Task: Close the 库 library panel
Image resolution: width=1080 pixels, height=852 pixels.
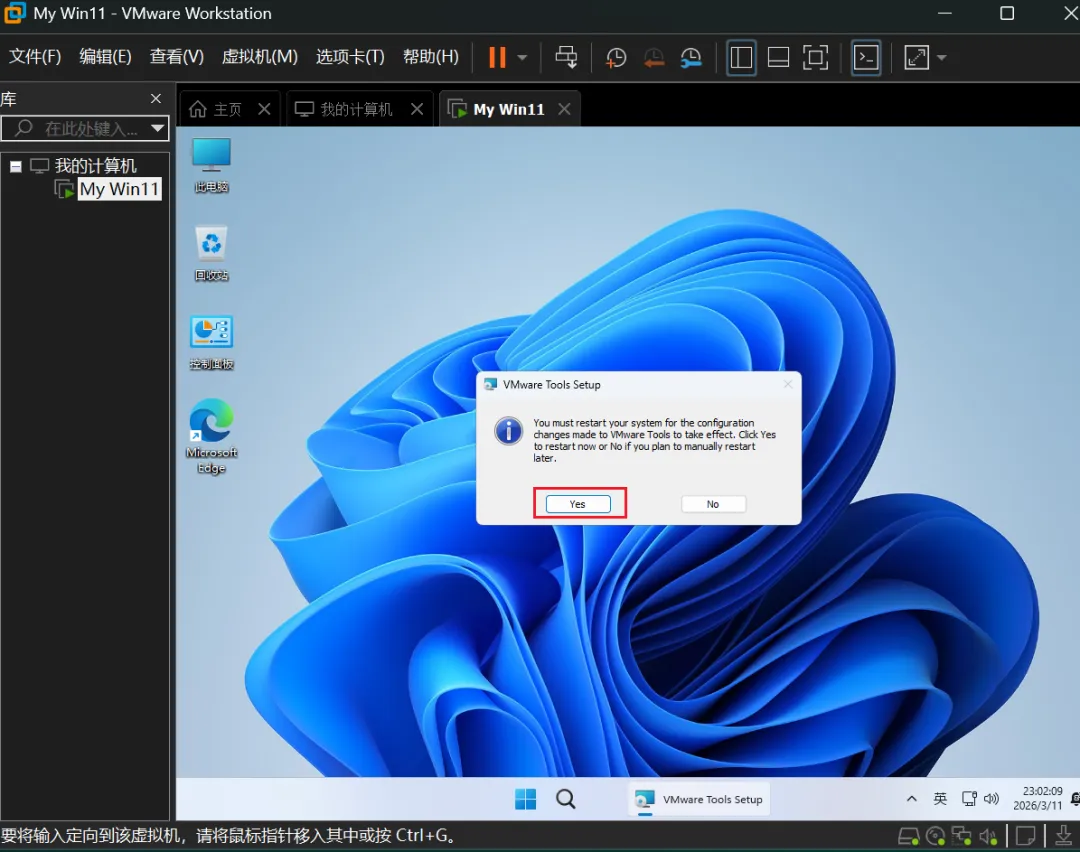Action: (x=156, y=98)
